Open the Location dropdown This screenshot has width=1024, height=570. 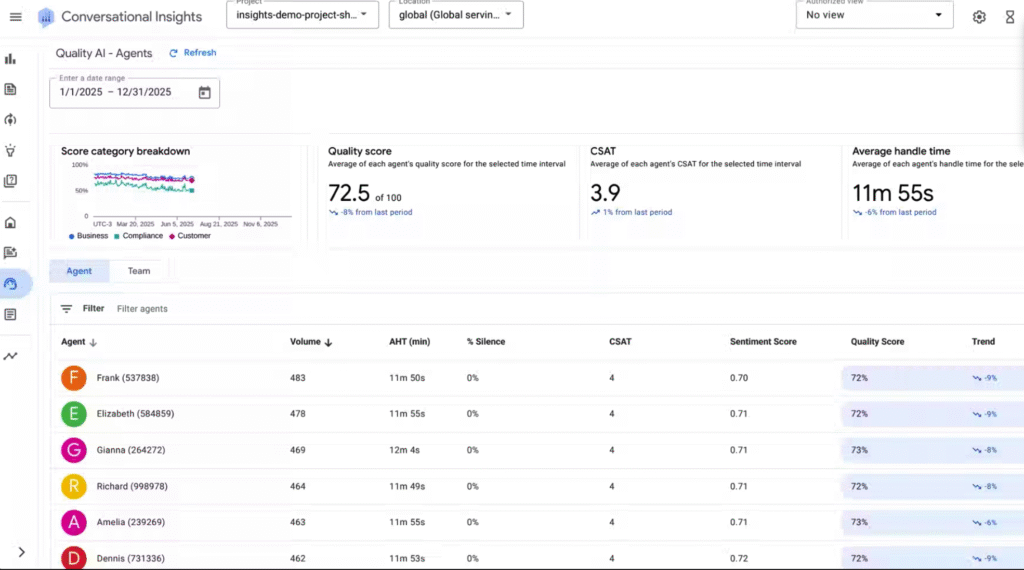pyautogui.click(x=456, y=14)
